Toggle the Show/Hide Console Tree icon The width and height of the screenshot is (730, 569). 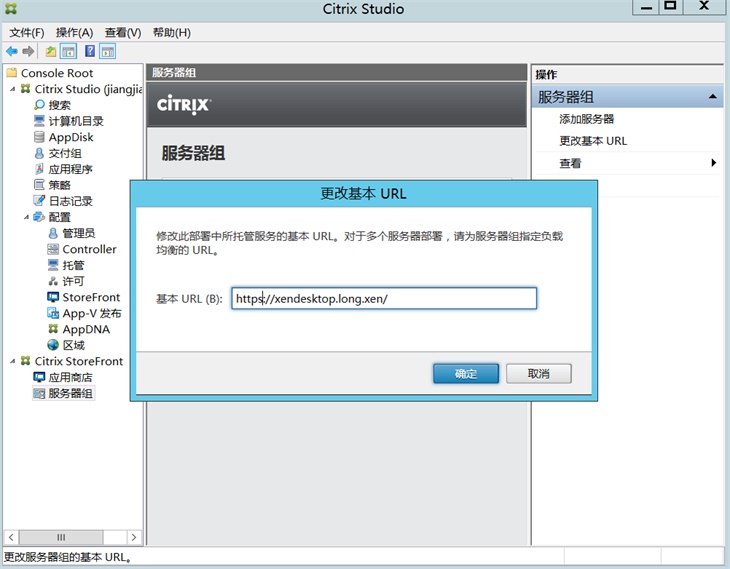coord(69,51)
